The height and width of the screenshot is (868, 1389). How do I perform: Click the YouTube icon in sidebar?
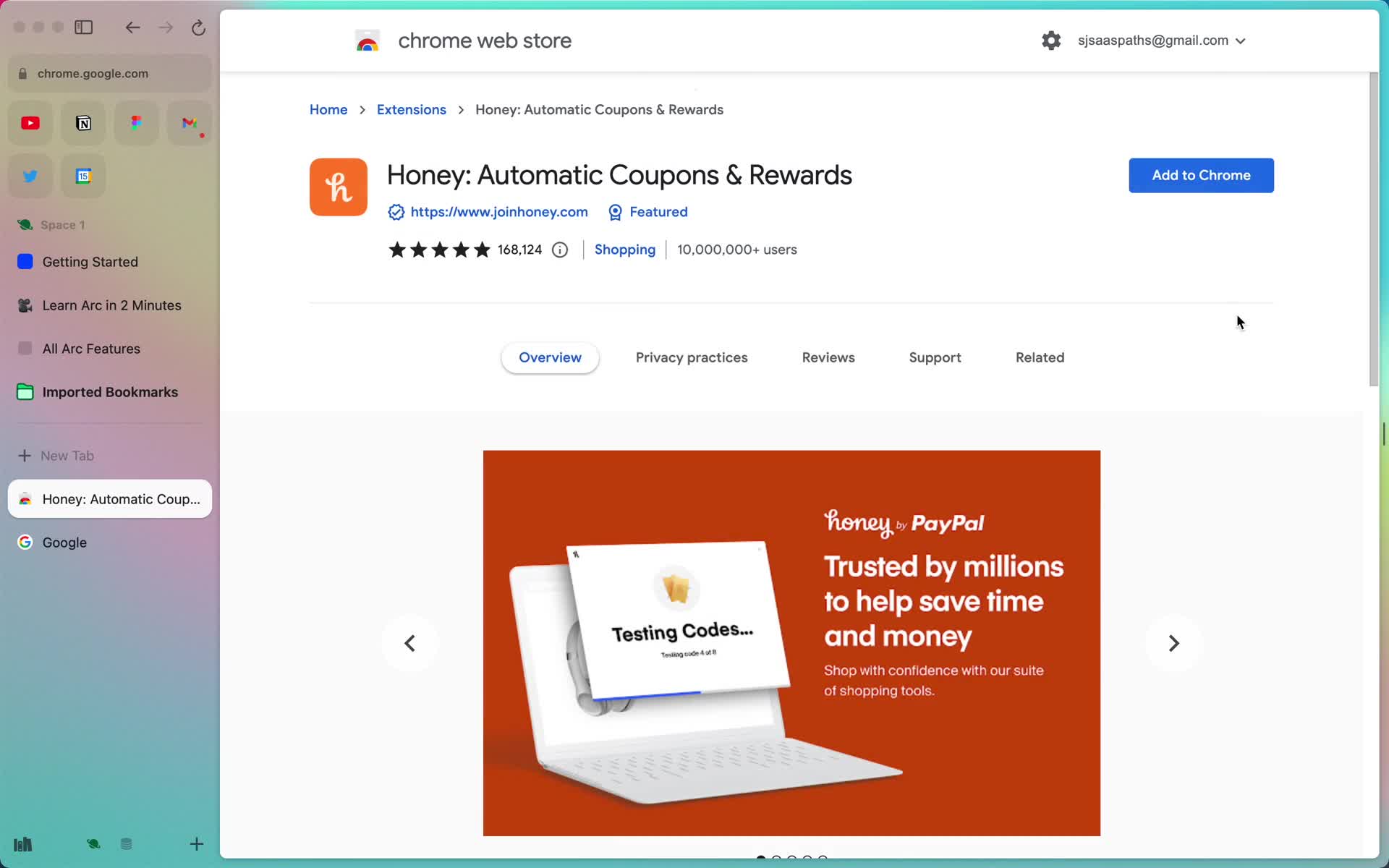pos(30,122)
